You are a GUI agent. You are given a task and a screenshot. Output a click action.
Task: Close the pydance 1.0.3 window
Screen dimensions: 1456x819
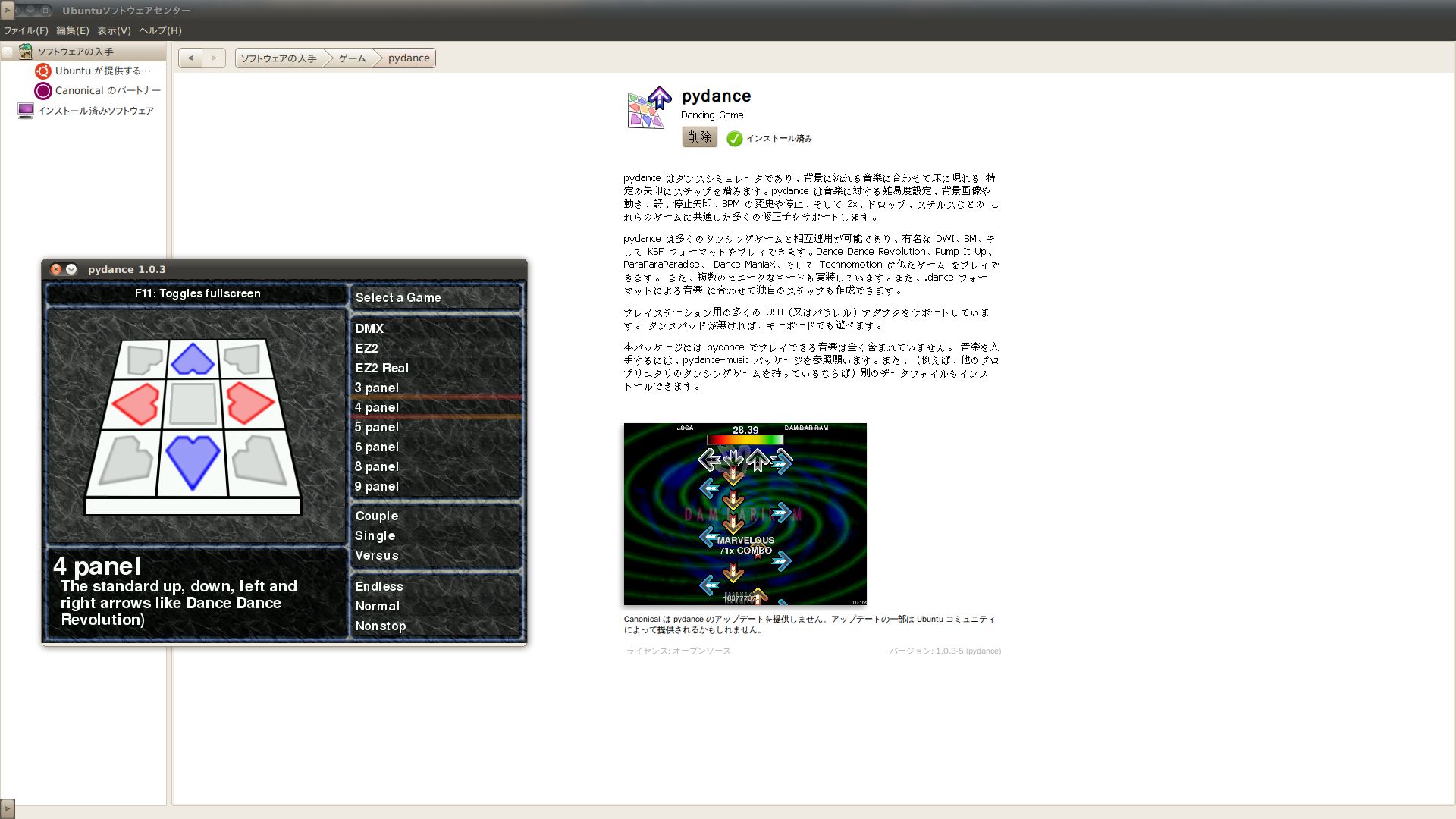[56, 269]
